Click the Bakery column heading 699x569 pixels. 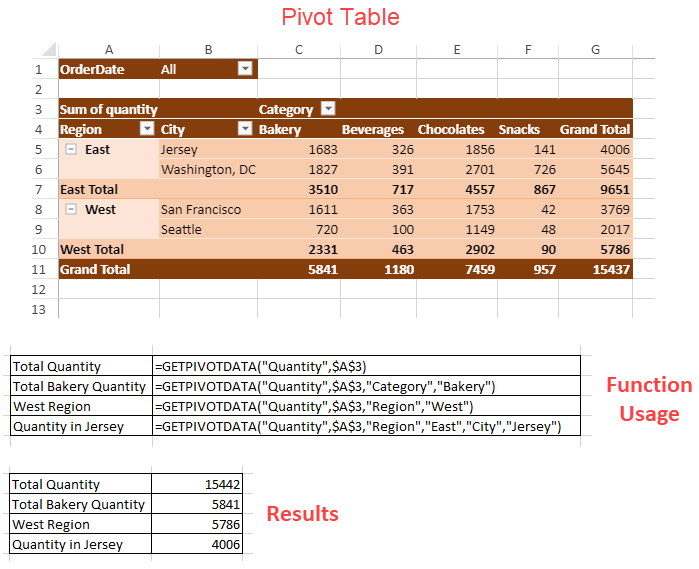(x=299, y=129)
